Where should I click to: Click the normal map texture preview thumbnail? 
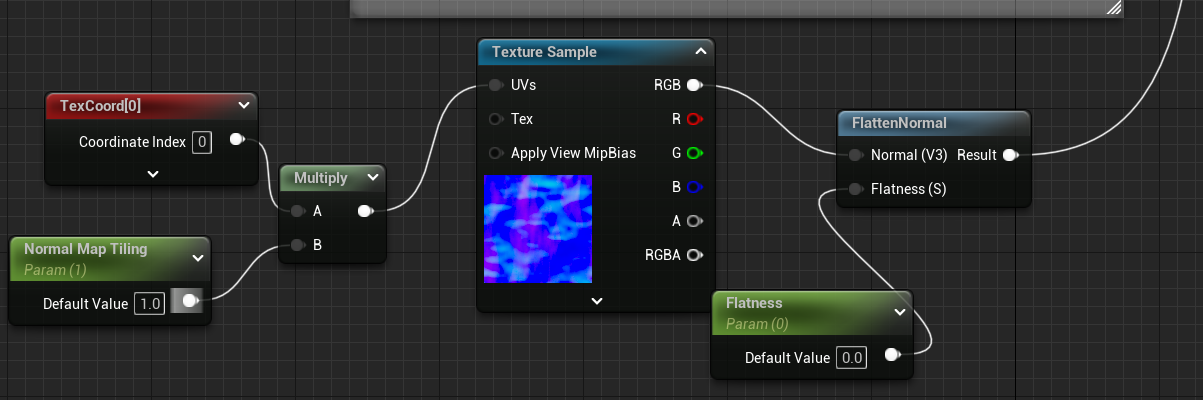coord(538,229)
